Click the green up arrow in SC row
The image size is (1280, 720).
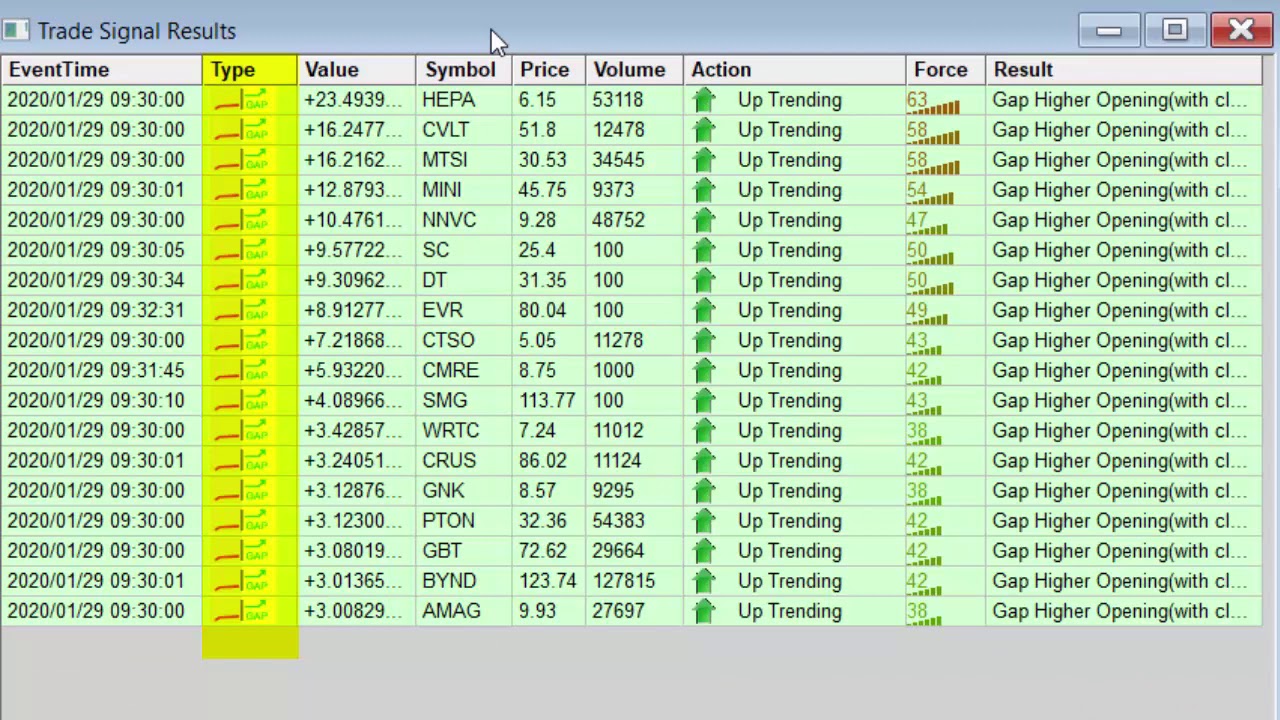pyautogui.click(x=704, y=250)
